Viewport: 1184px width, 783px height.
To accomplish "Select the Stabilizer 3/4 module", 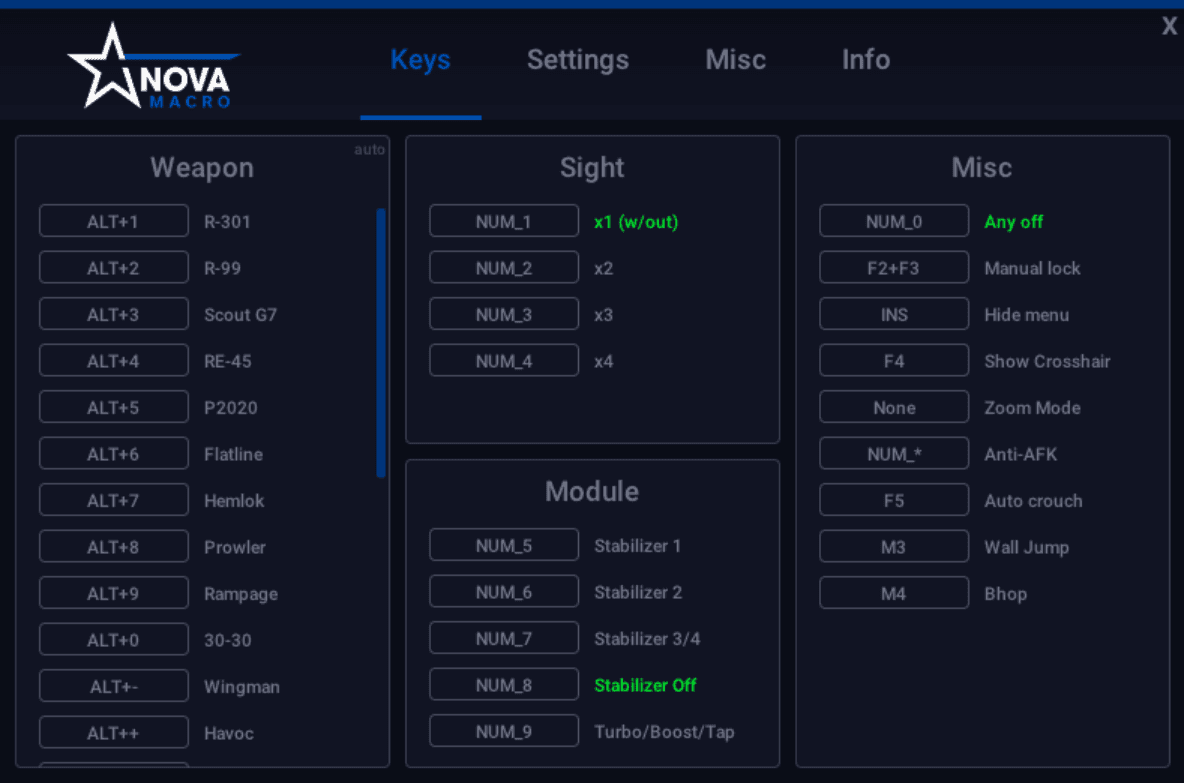I will click(x=647, y=639).
